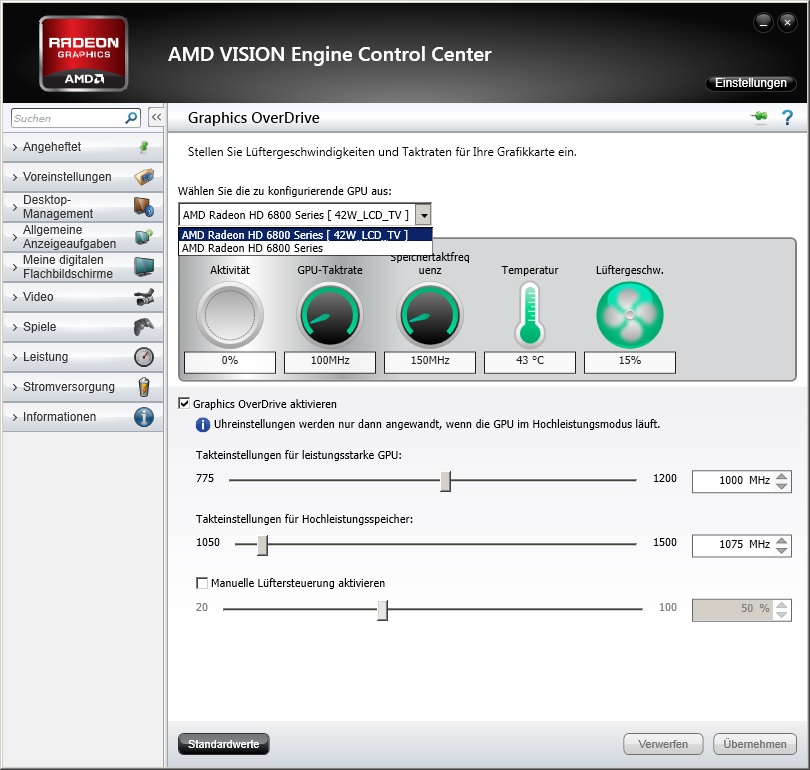Viewport: 810px width, 770px height.
Task: Enable Manuelle Lüftersteuerung aktivieren checkbox
Action: click(x=202, y=583)
